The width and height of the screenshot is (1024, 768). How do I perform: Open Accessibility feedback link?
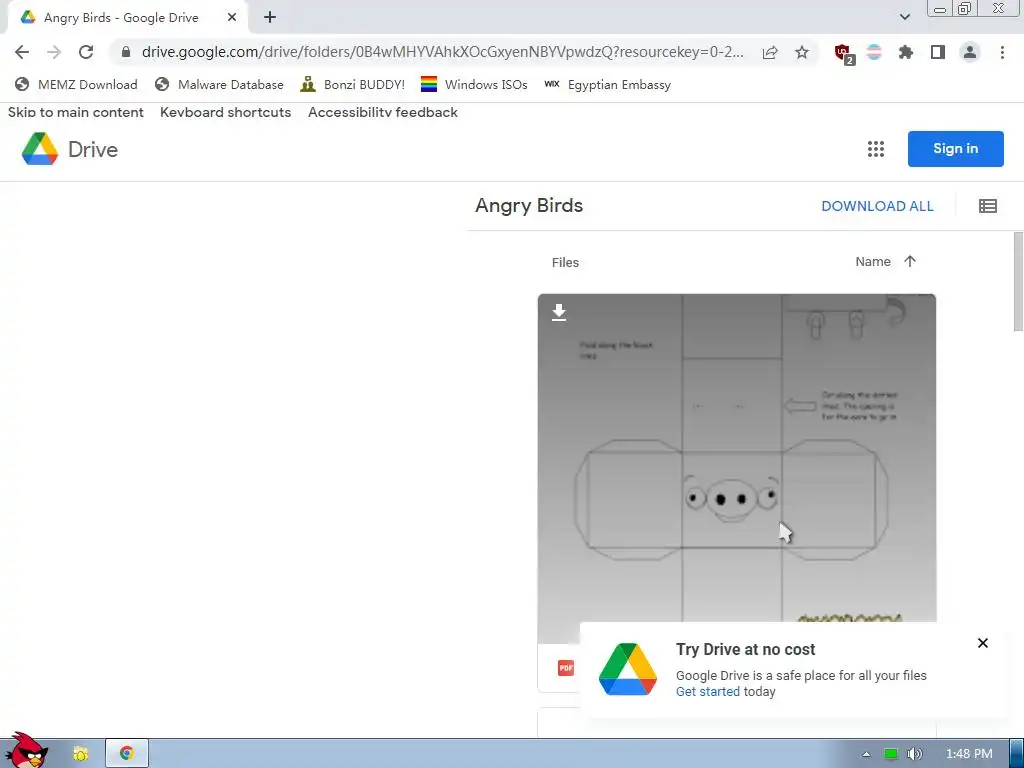click(x=383, y=112)
